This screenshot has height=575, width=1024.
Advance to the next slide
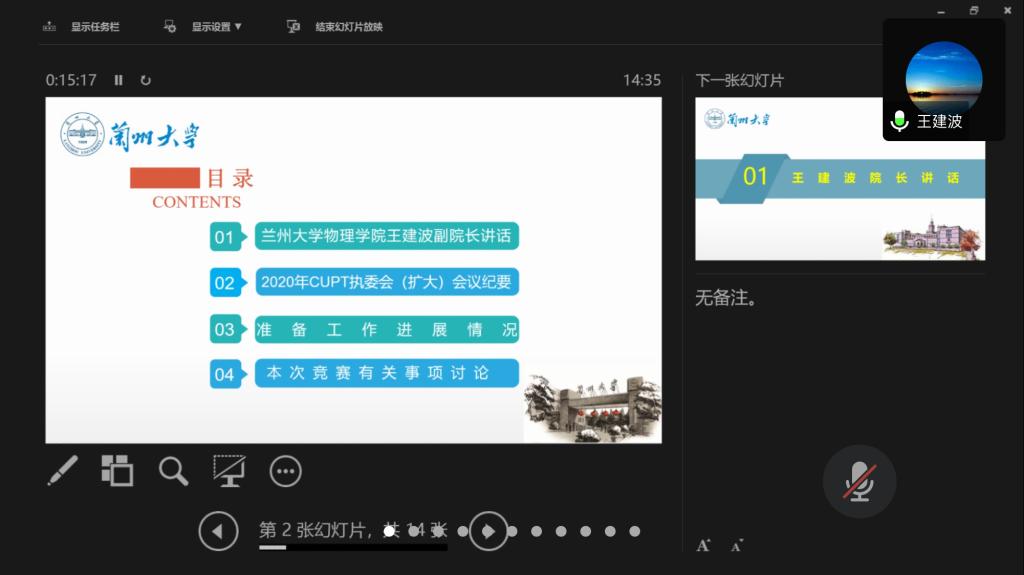[x=488, y=531]
